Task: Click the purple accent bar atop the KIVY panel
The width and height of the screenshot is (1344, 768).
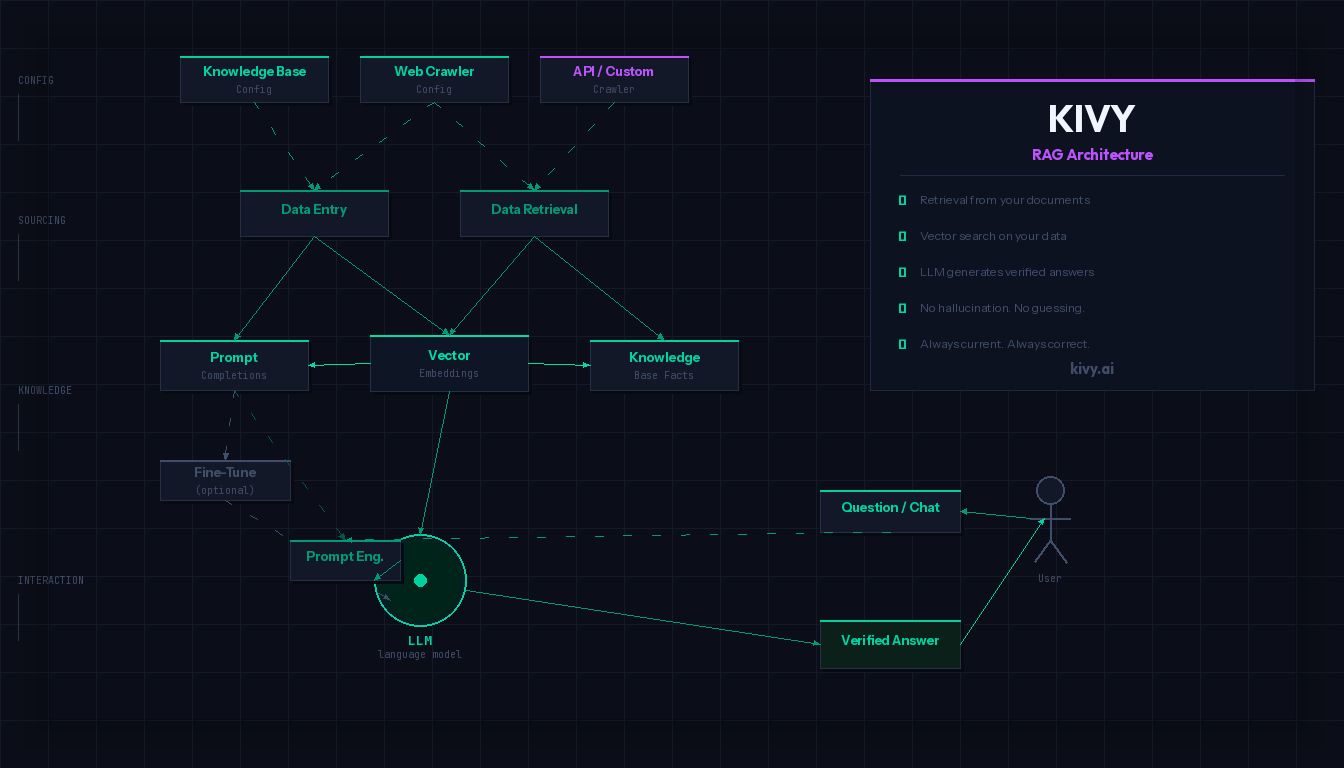Action: click(1092, 80)
